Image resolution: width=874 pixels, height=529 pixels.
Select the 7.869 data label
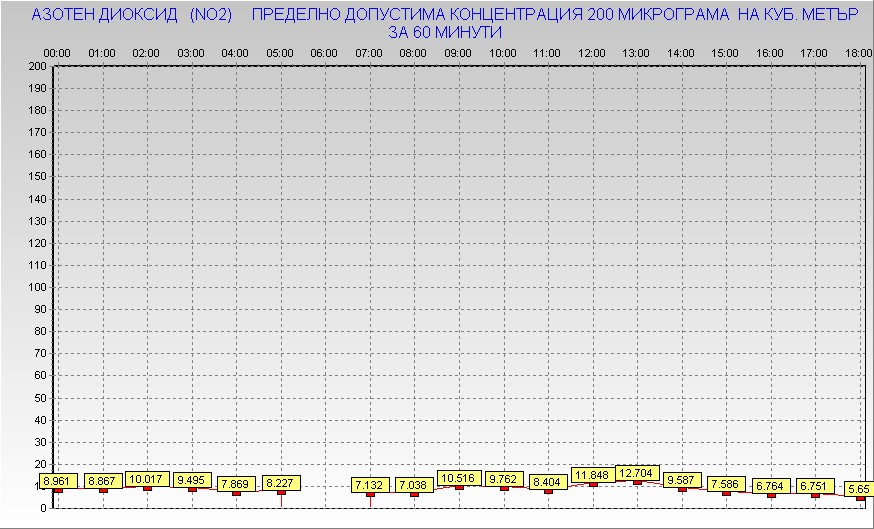pos(237,484)
